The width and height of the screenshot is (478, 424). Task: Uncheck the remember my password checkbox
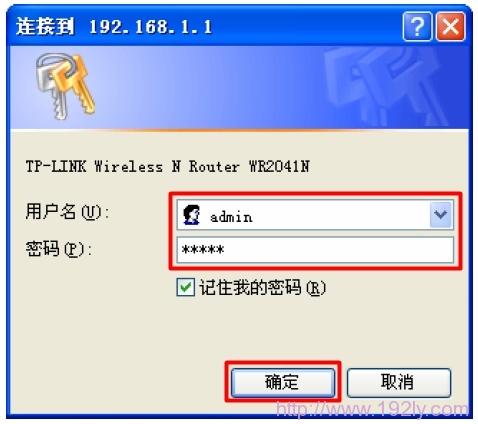[185, 287]
